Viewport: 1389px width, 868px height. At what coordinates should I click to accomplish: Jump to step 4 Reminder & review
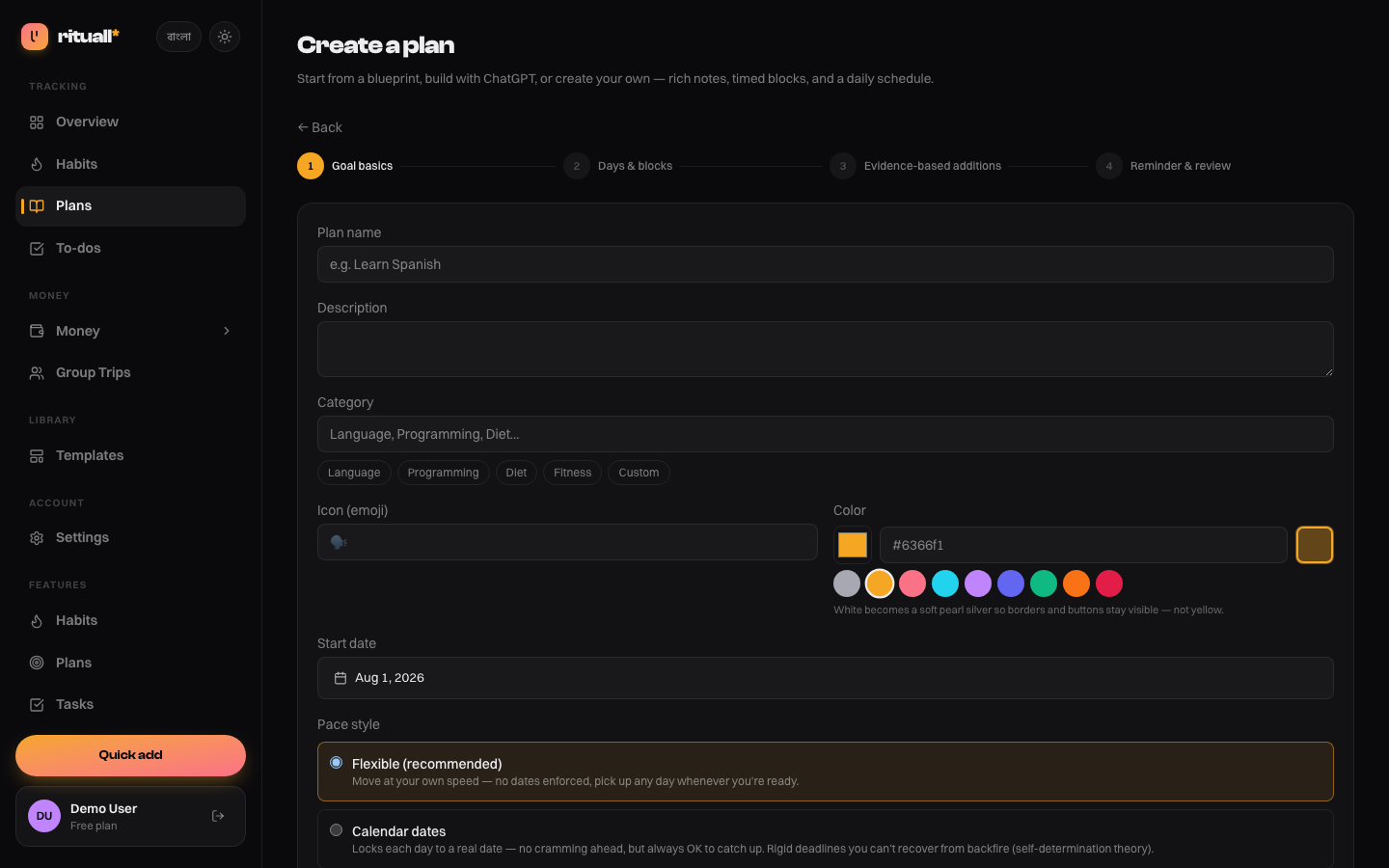[1163, 166]
